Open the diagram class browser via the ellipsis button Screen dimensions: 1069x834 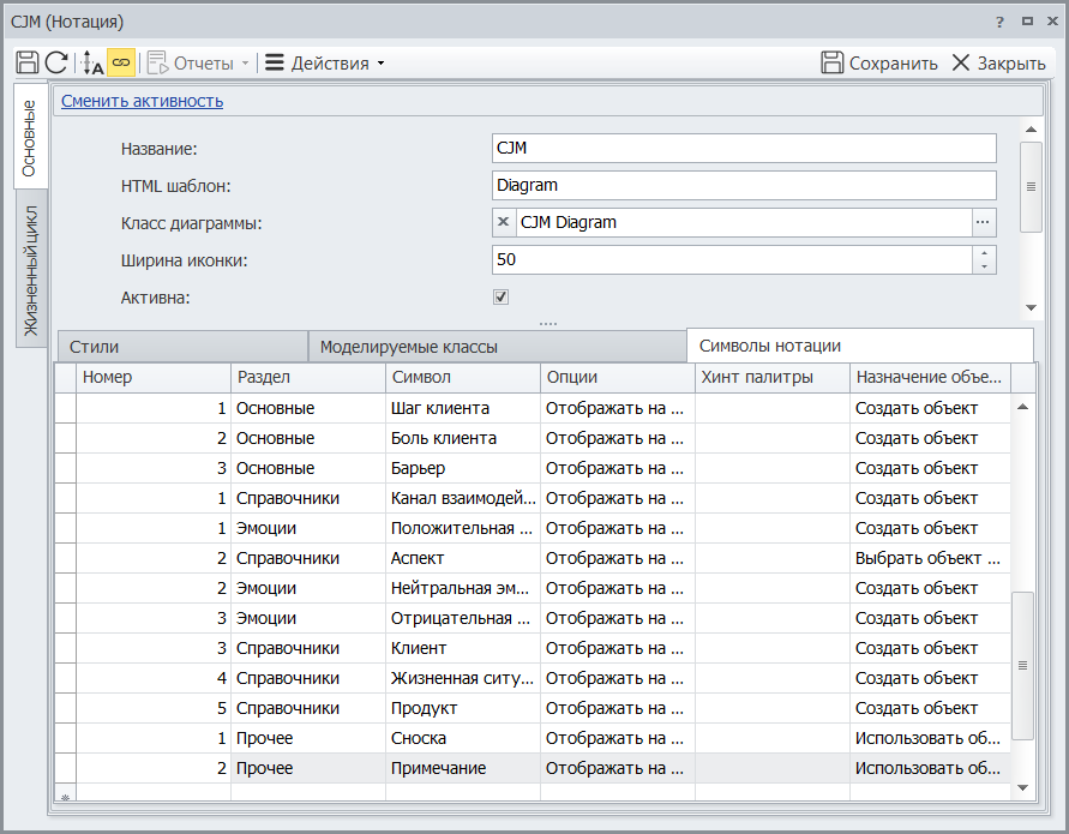click(984, 222)
